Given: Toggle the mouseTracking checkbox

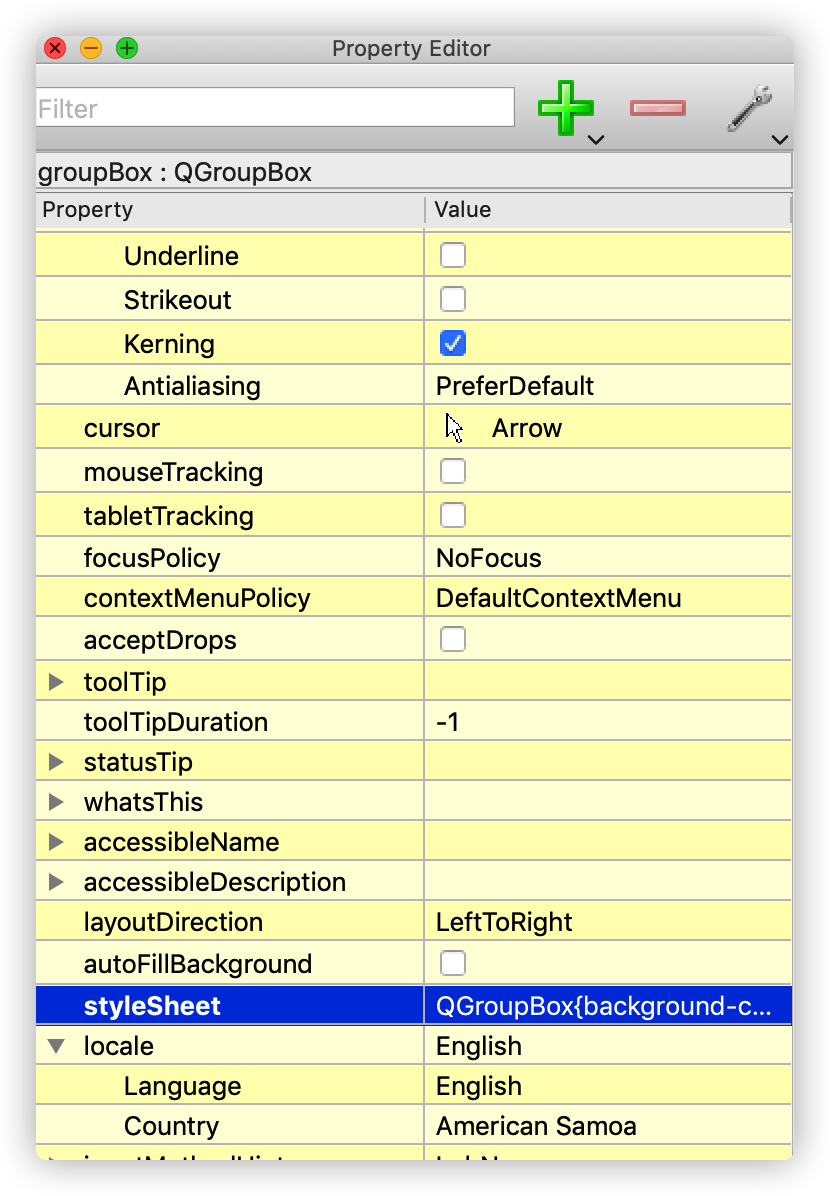Looking at the screenshot, I should coord(453,472).
